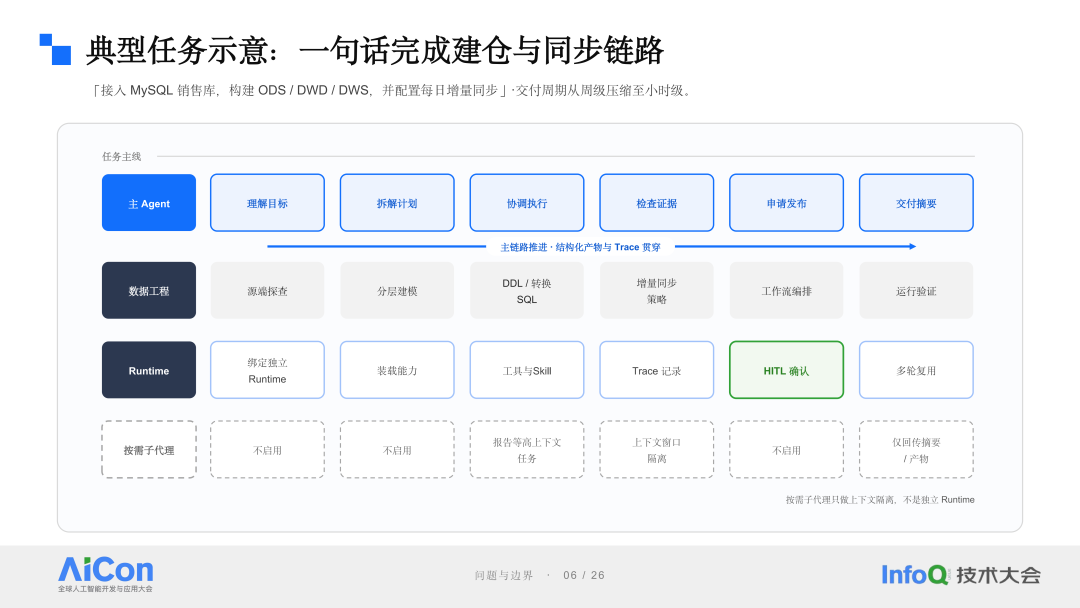
Task: Click the 协调执行 step box
Action: point(527,202)
